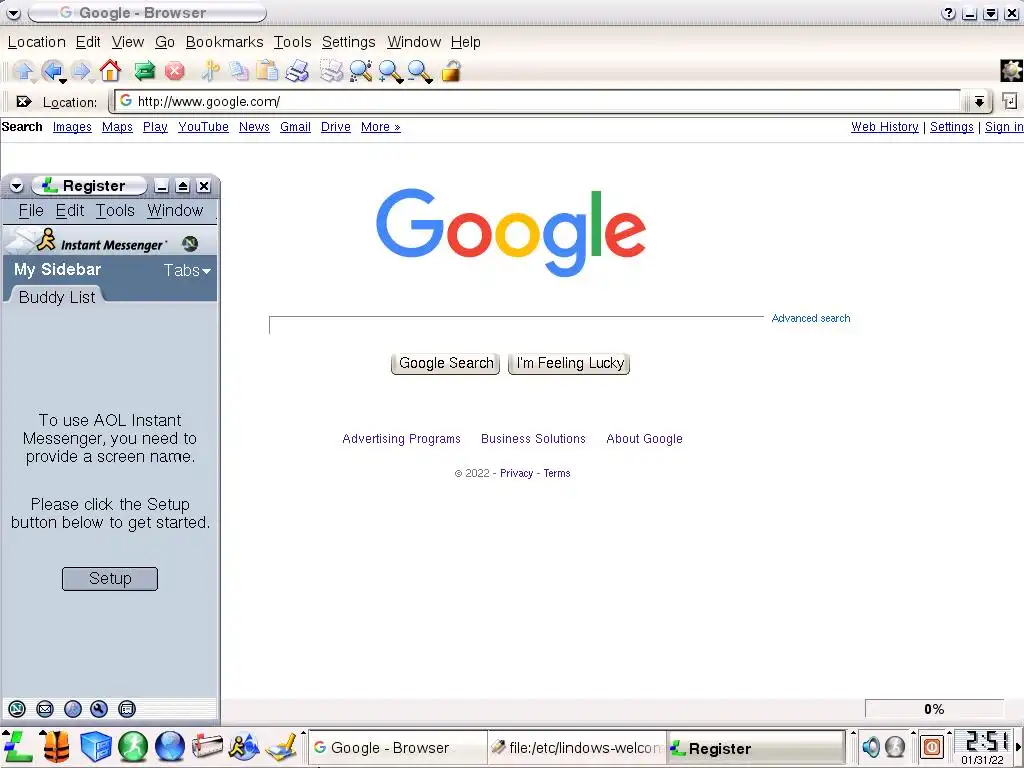Open Mail envelope icon in the Register window
This screenshot has height=768, width=1024.
[44, 709]
